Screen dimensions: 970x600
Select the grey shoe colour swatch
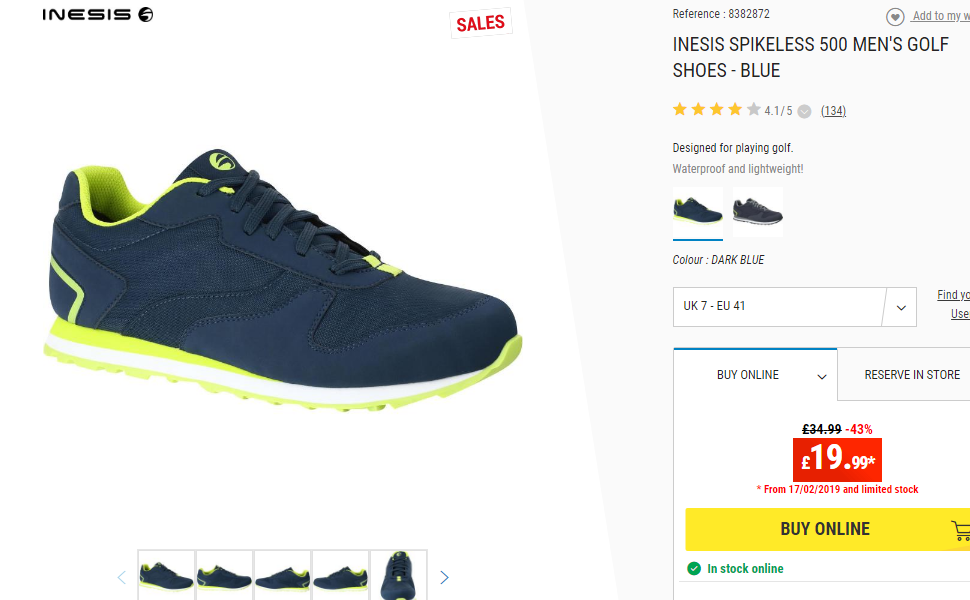[758, 212]
